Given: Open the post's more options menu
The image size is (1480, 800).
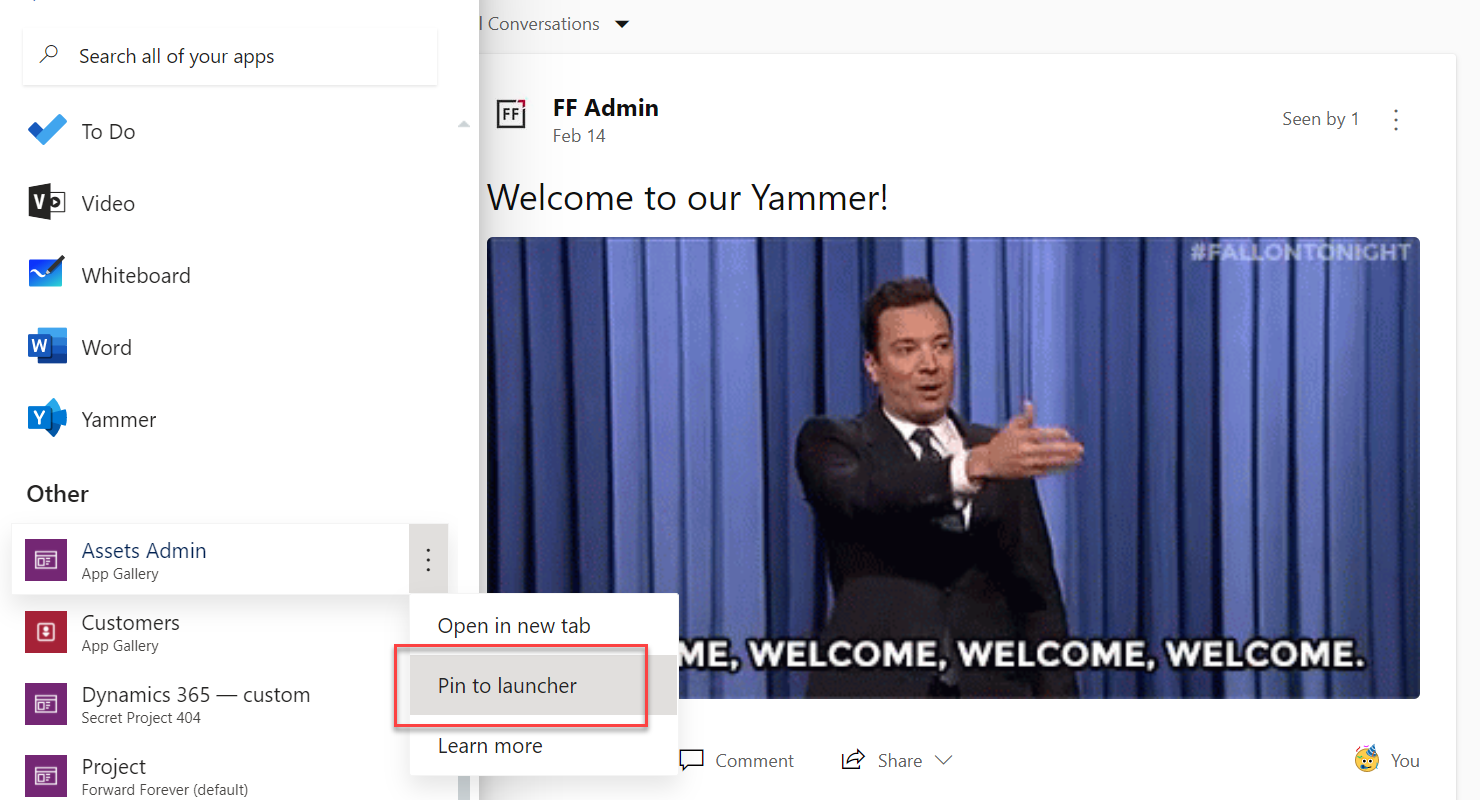Looking at the screenshot, I should click(1397, 120).
